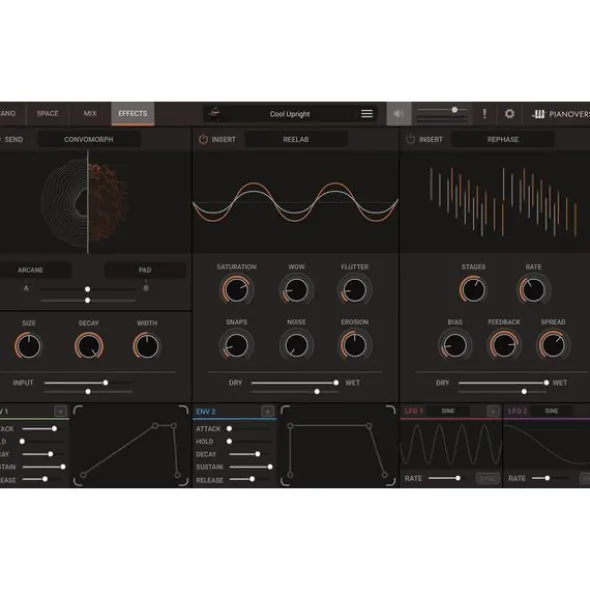
Task: Switch to the SPACE tab
Action: tap(48, 113)
